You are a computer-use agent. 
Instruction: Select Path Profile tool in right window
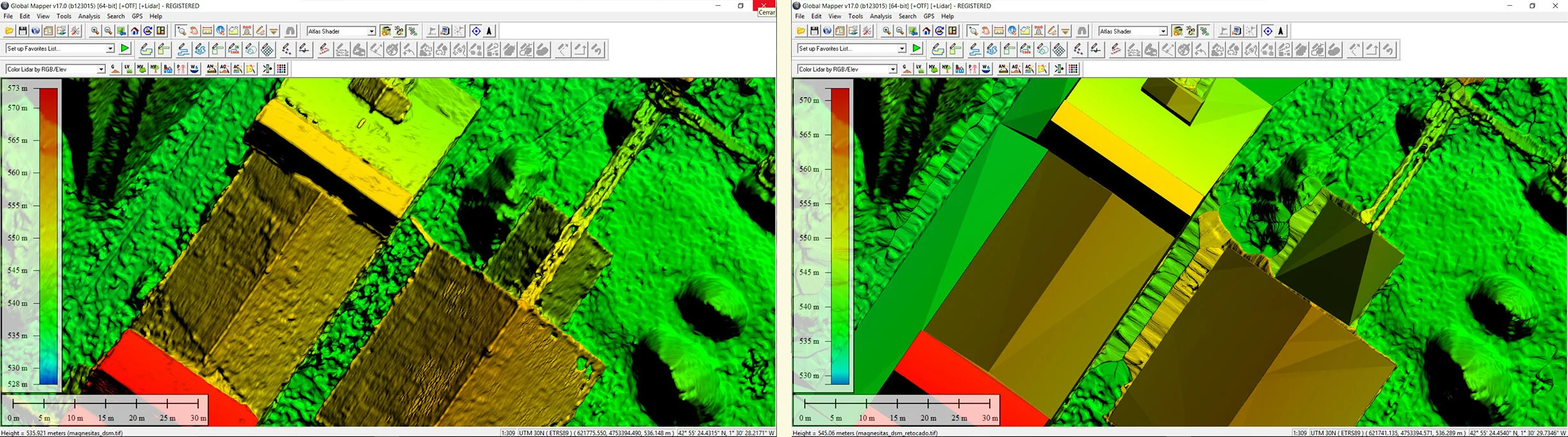pos(1026,31)
